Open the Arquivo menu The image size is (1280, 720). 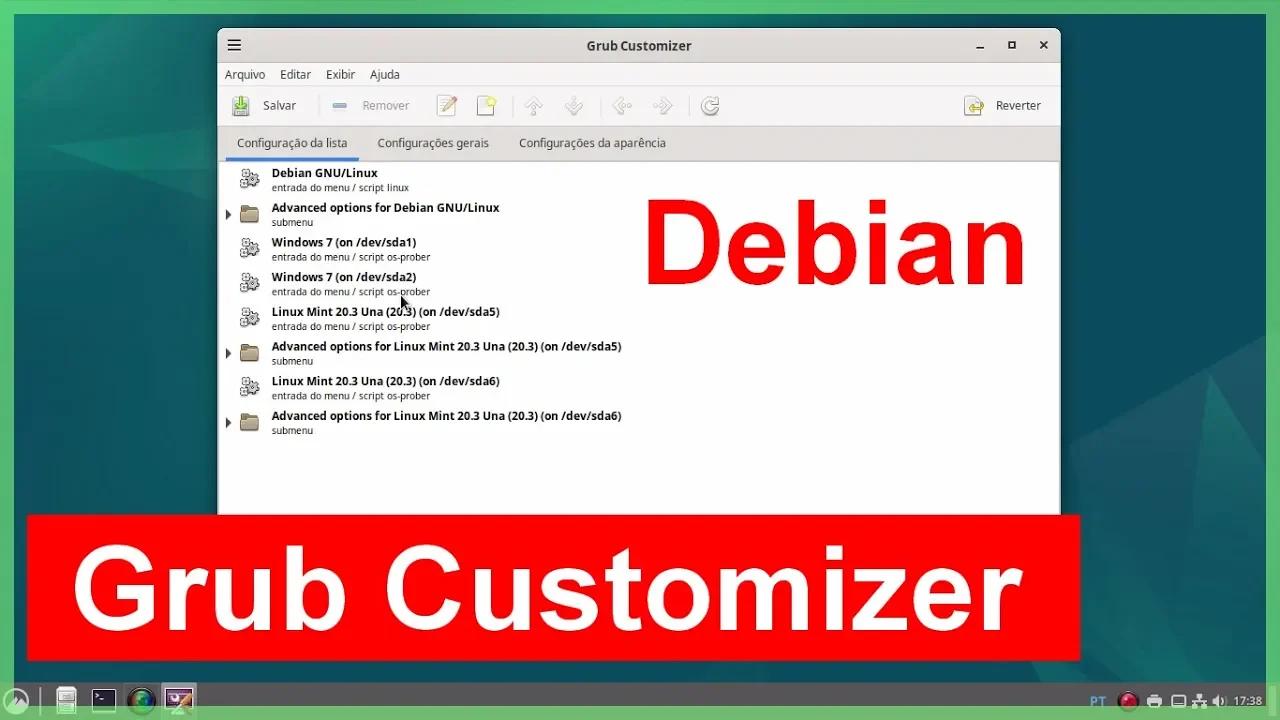(245, 74)
